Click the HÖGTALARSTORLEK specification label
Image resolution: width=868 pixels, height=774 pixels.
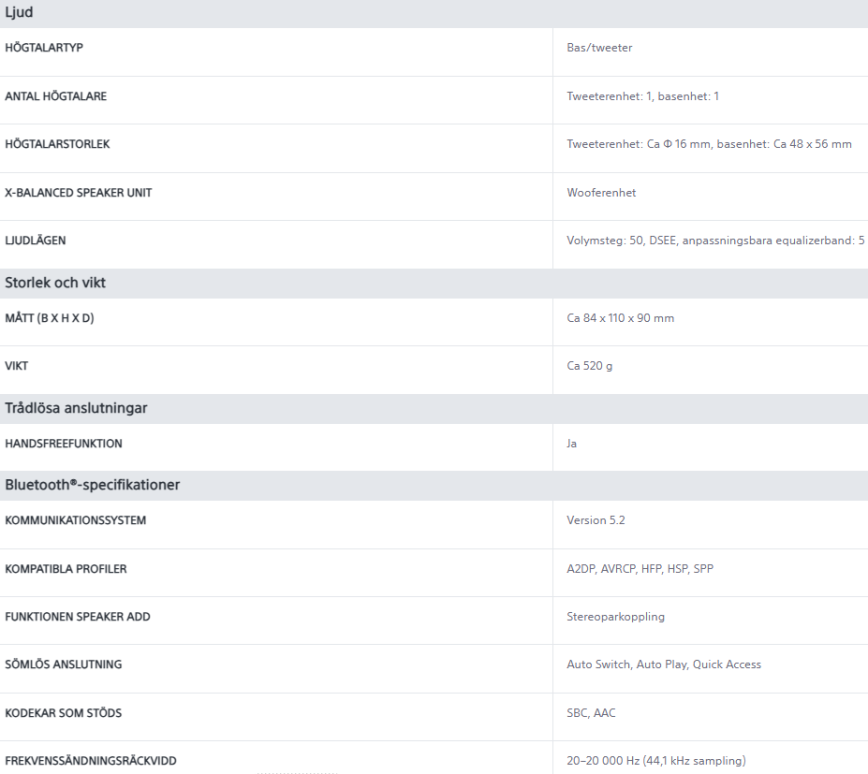point(57,143)
